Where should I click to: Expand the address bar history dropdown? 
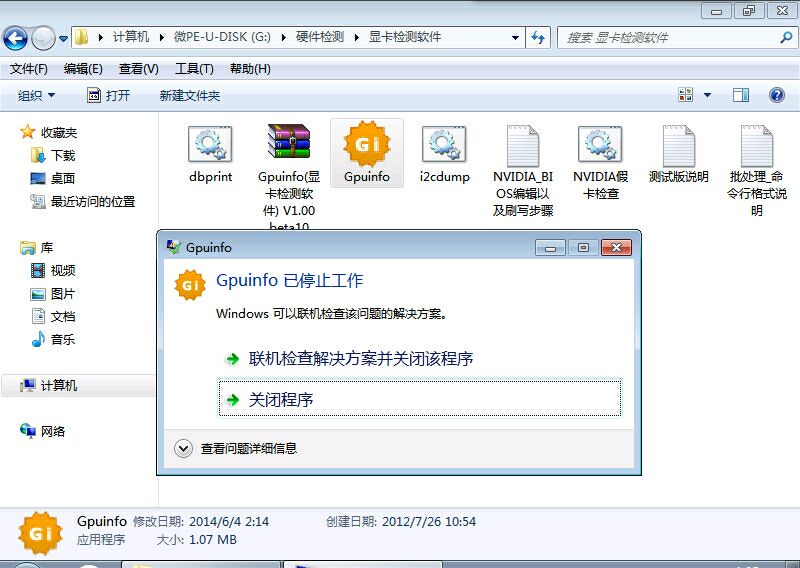click(515, 37)
